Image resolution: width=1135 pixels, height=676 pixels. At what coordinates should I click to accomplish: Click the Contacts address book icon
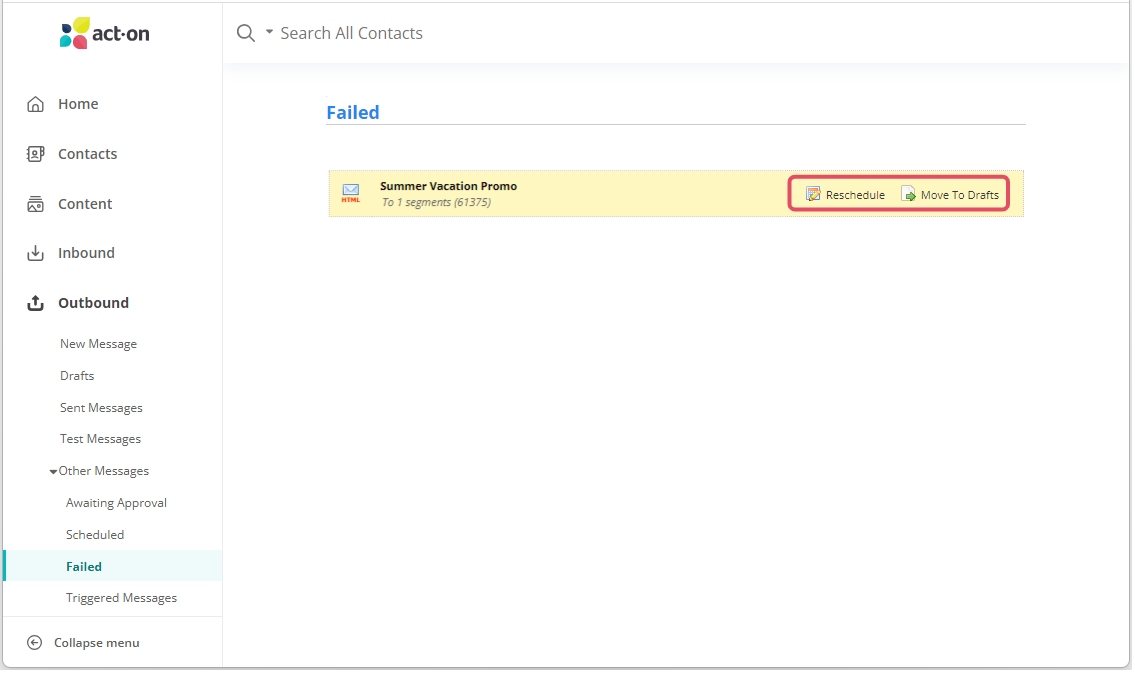pyautogui.click(x=35, y=154)
